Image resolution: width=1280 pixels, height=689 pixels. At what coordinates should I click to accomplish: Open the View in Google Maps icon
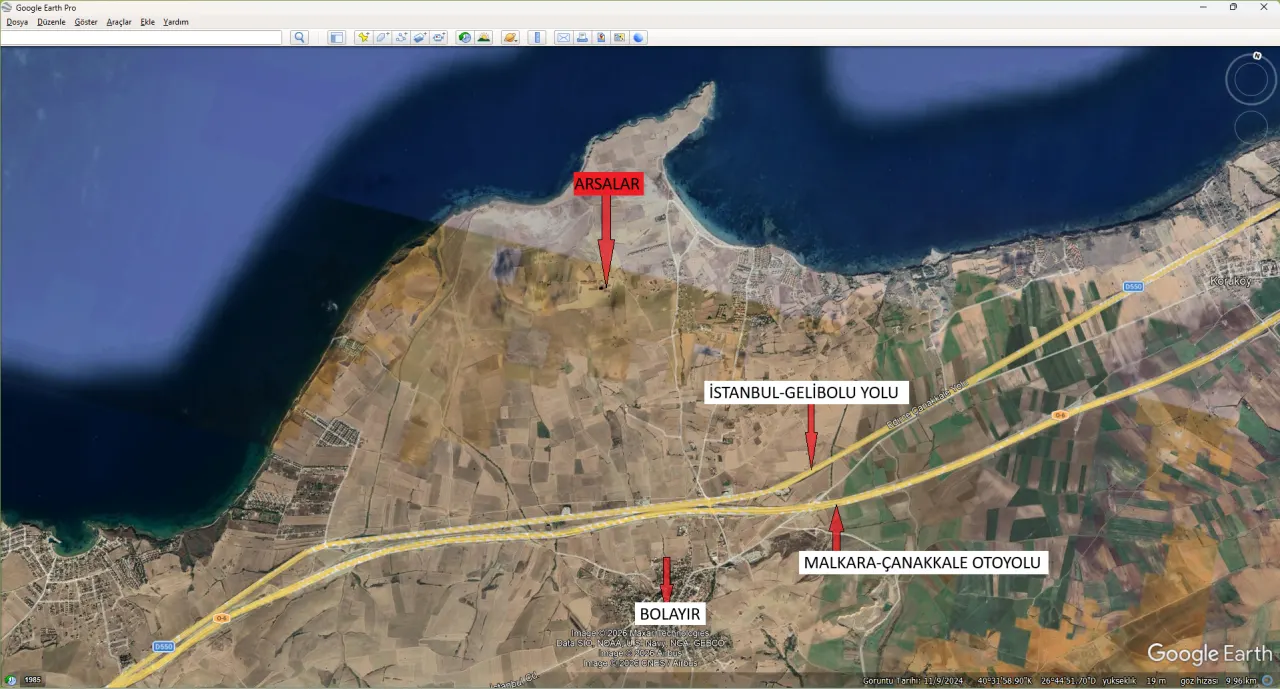(620, 38)
